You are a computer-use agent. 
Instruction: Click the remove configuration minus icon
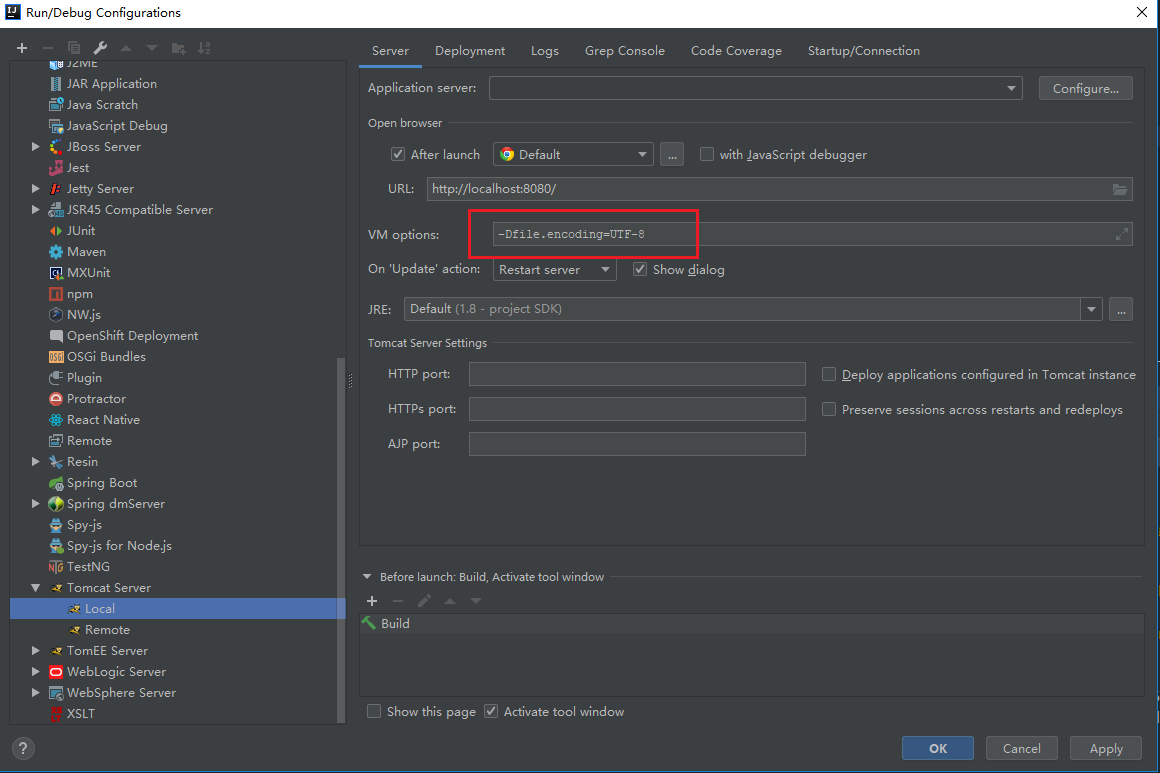click(x=48, y=48)
